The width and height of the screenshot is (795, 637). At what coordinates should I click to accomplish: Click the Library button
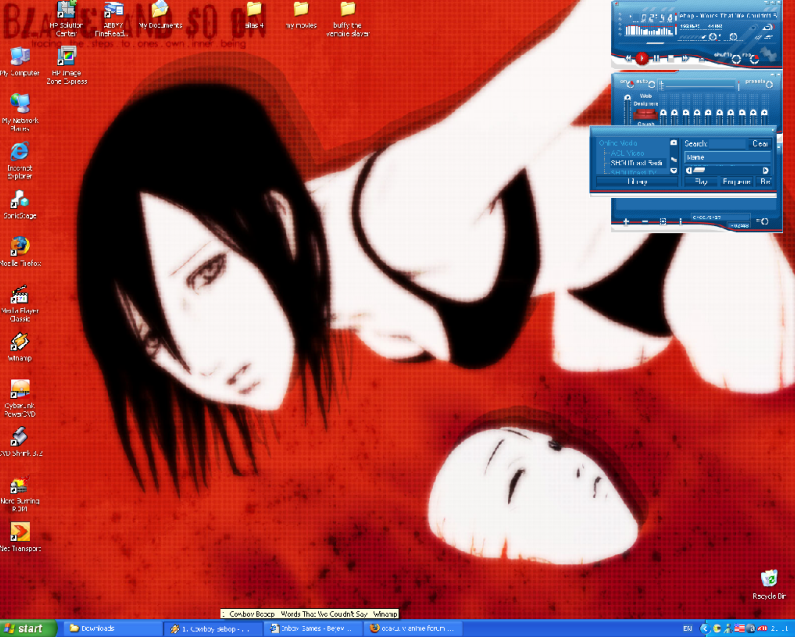click(637, 182)
